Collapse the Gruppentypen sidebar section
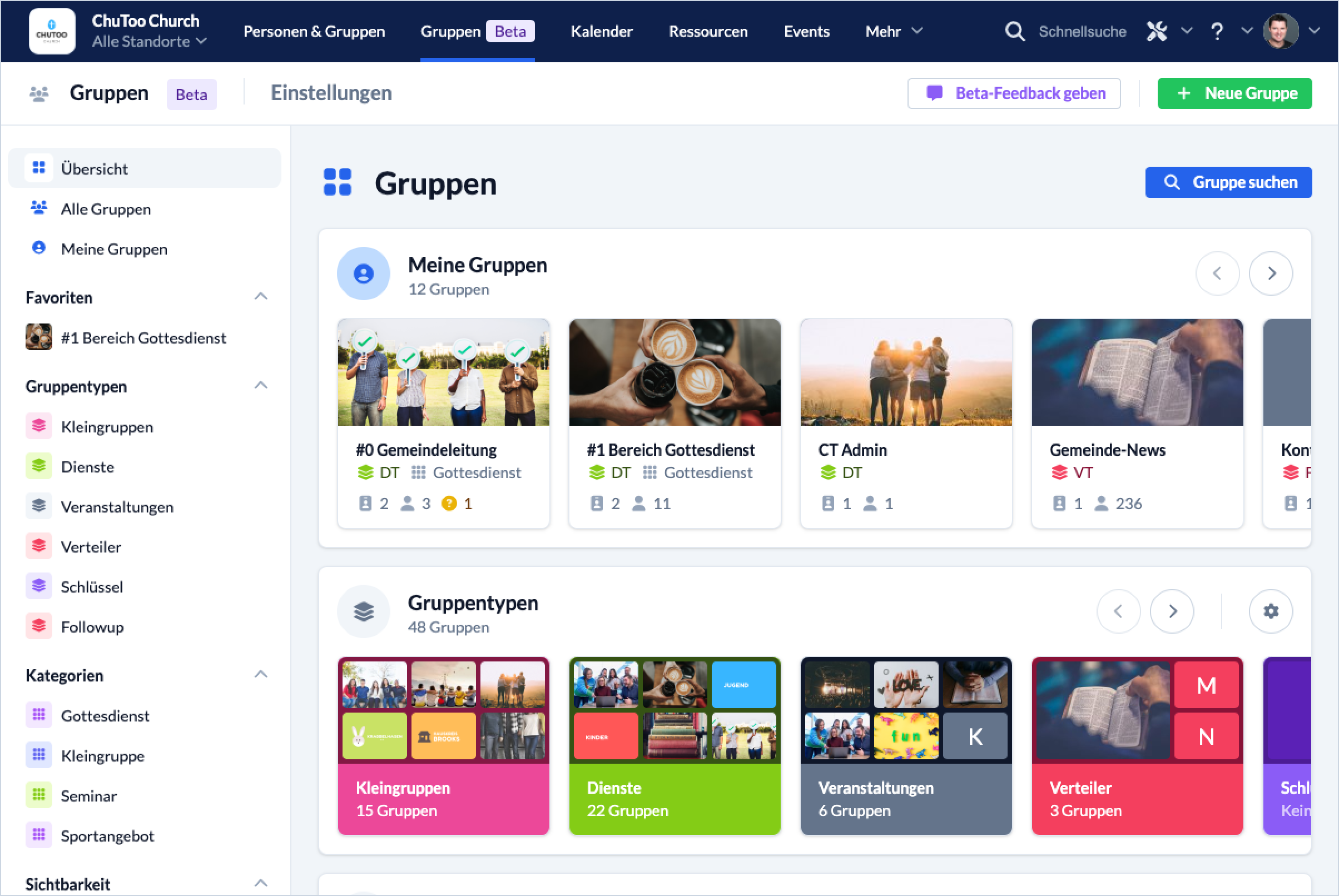 coord(261,386)
